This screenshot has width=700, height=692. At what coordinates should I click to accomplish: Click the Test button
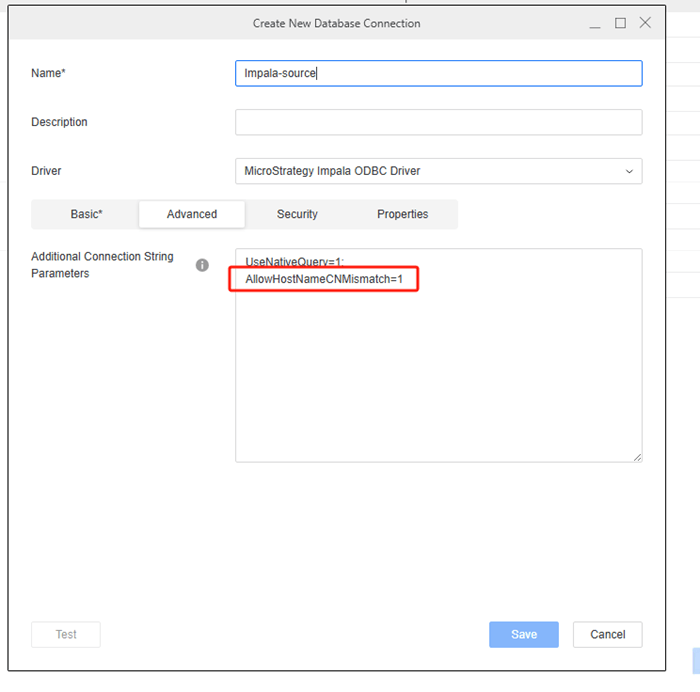click(66, 634)
